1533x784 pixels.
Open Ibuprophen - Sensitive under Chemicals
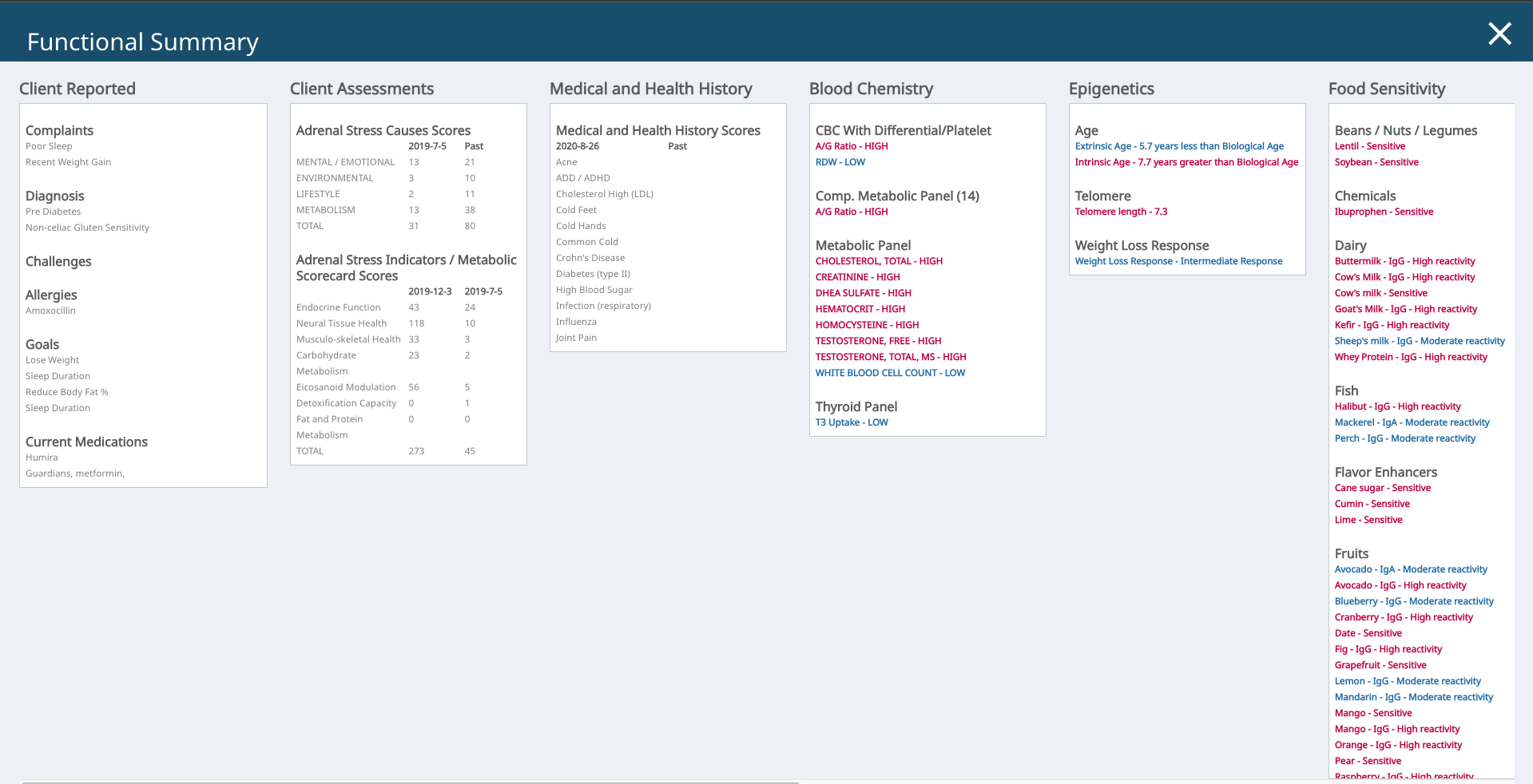point(1384,212)
